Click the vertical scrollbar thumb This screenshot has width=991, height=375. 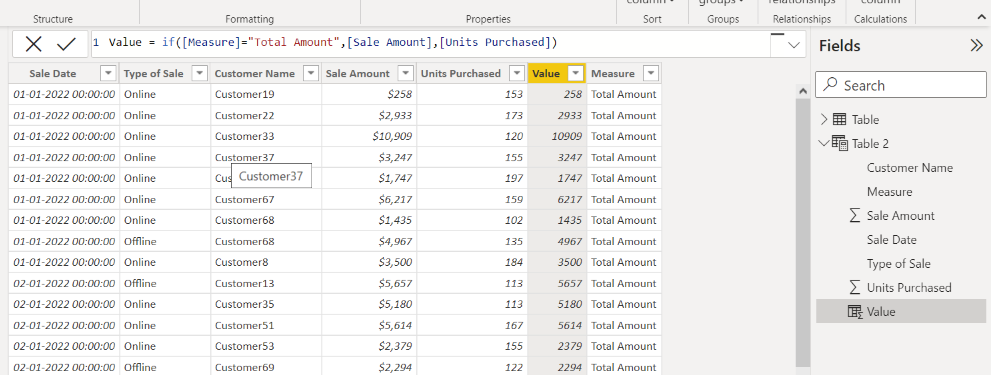point(803,232)
